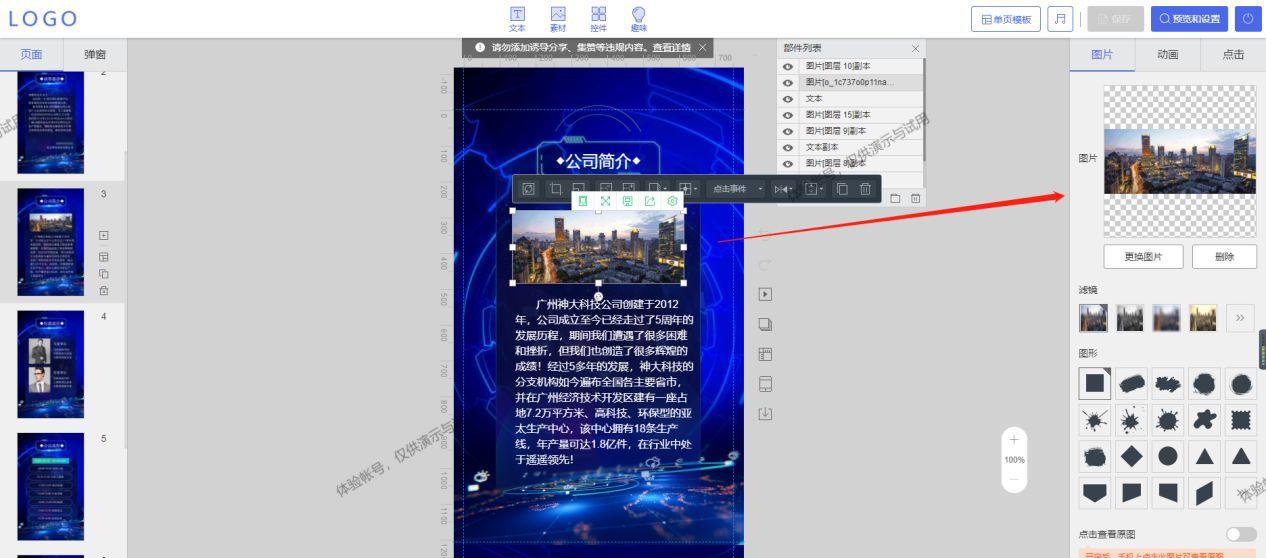Open the flip mirror dropdown in toolbar
Screen dimensions: 1266x558
785,189
